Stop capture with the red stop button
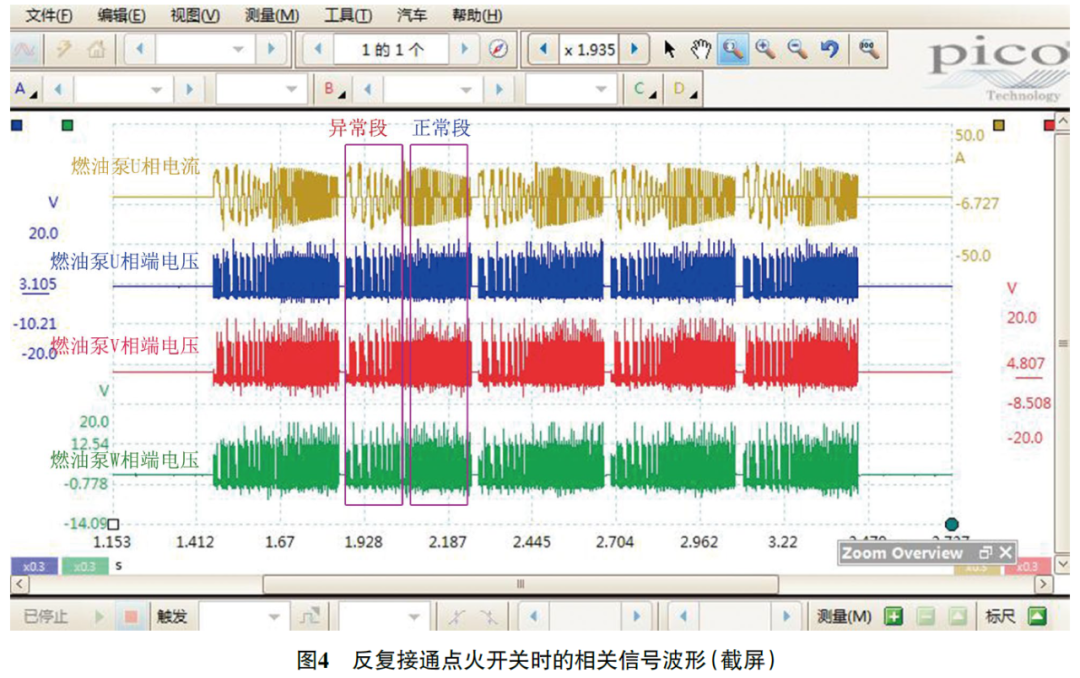 point(131,617)
